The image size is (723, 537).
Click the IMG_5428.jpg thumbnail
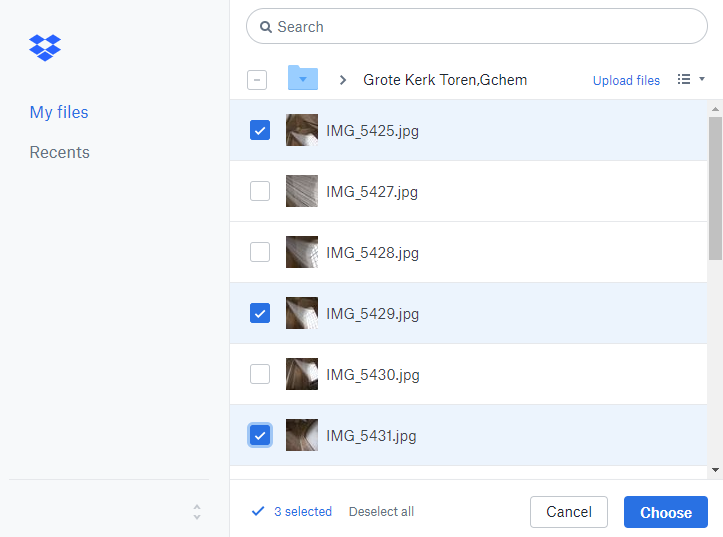pyautogui.click(x=302, y=252)
